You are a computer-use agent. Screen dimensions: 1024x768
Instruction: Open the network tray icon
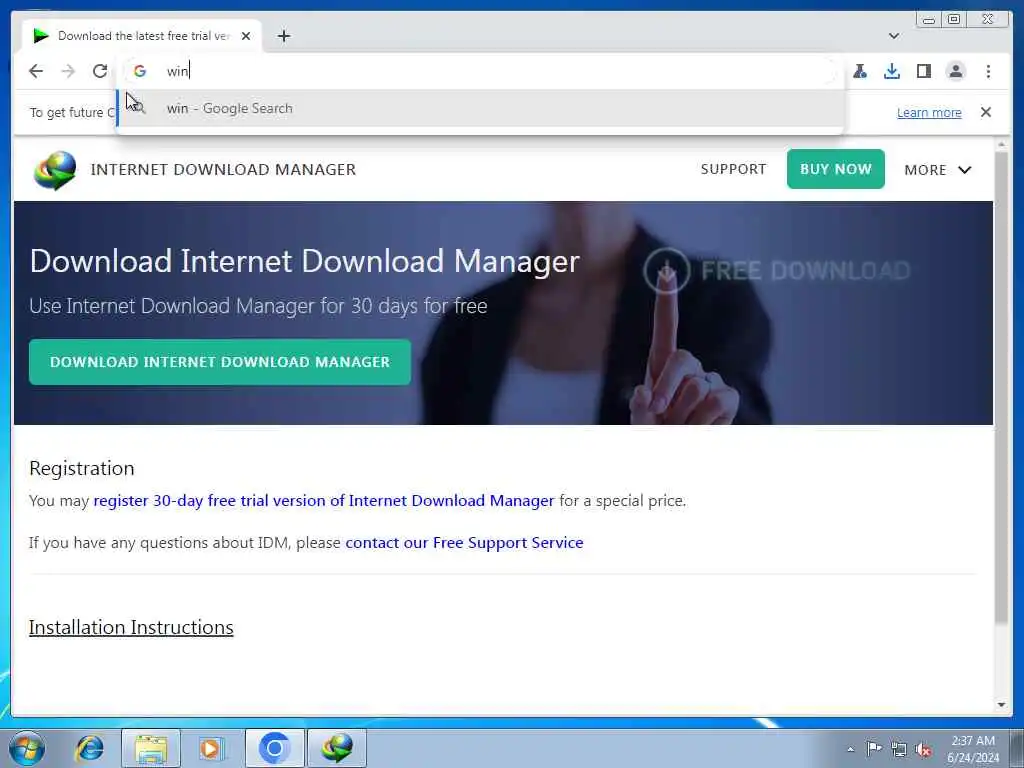pyautogui.click(x=899, y=749)
